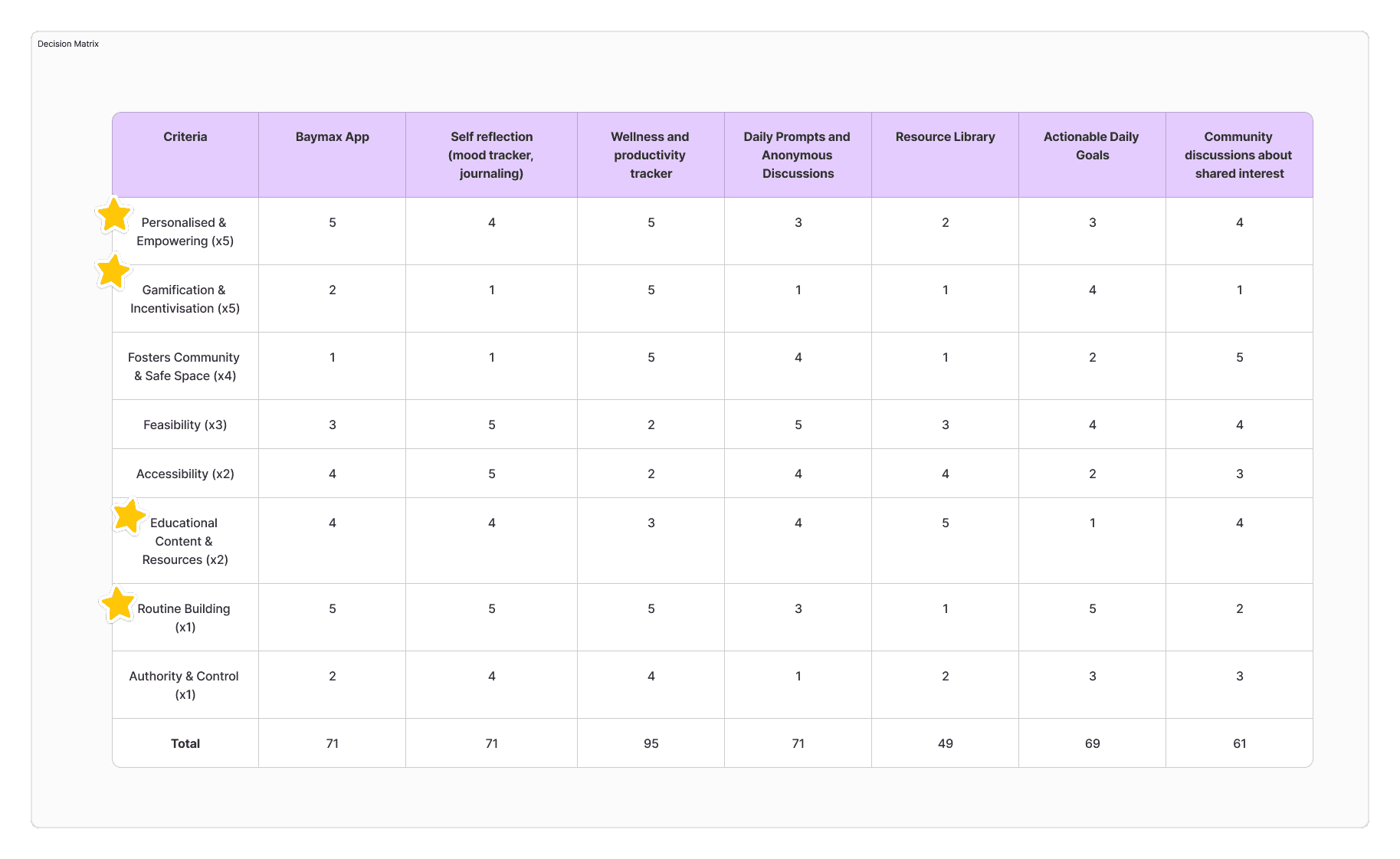Click Daily Prompts score for Feasibility
Viewport: 1400px width, 859px height.
click(798, 425)
